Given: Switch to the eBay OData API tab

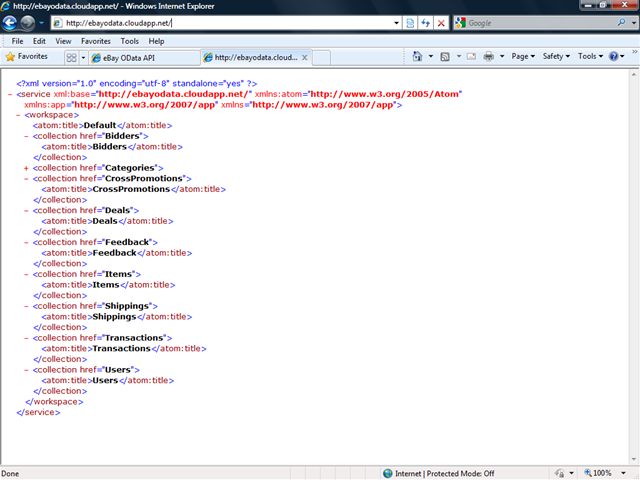Looking at the screenshot, I should (x=144, y=58).
